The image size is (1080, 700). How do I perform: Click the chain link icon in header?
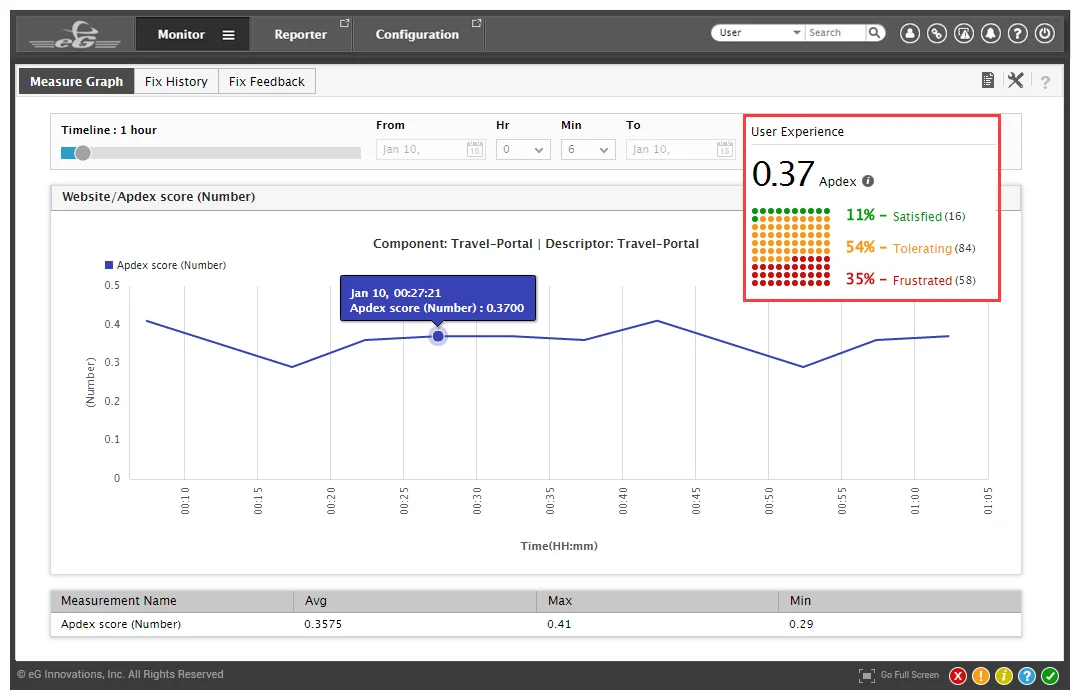(937, 33)
